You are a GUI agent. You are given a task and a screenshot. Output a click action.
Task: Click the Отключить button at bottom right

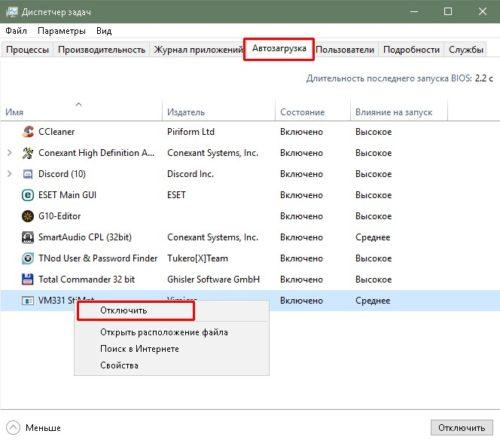point(462,428)
